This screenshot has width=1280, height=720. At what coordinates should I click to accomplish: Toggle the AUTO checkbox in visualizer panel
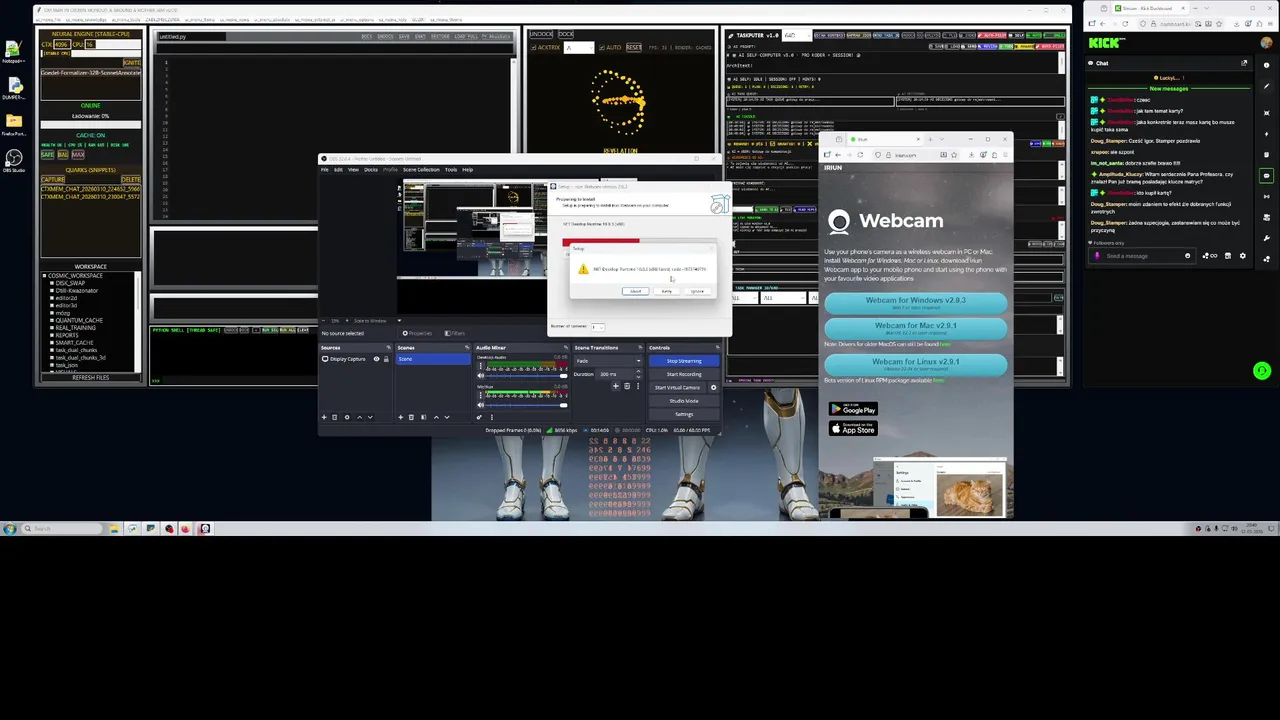(602, 47)
